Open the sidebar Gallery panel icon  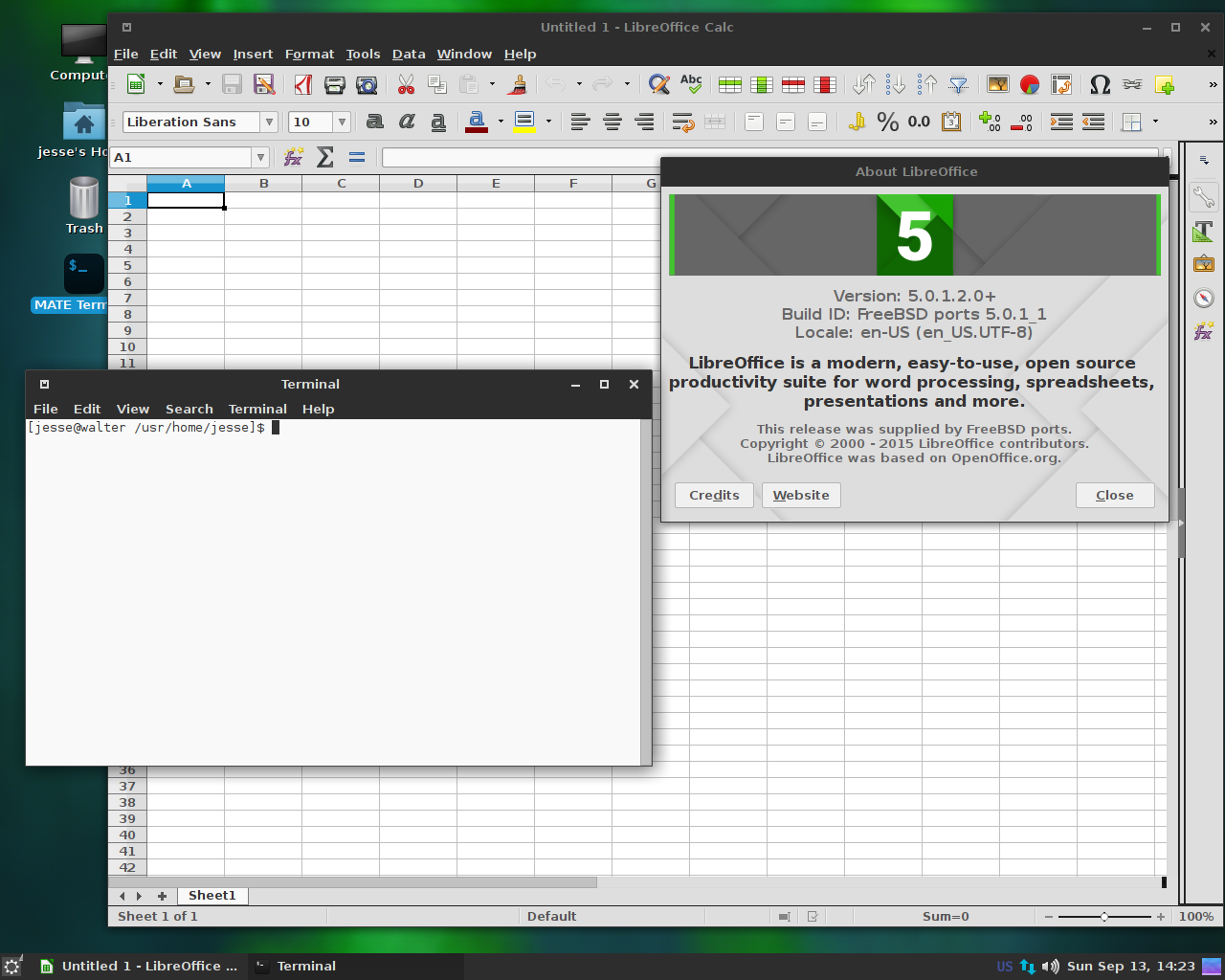(1204, 264)
